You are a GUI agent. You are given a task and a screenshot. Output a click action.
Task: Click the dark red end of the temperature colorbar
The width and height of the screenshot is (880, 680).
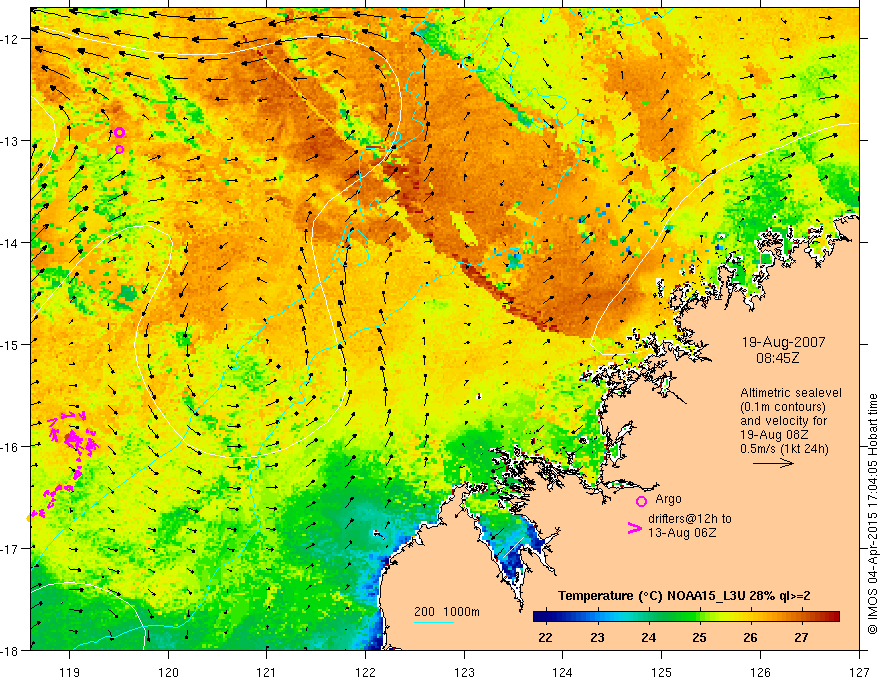click(x=833, y=617)
